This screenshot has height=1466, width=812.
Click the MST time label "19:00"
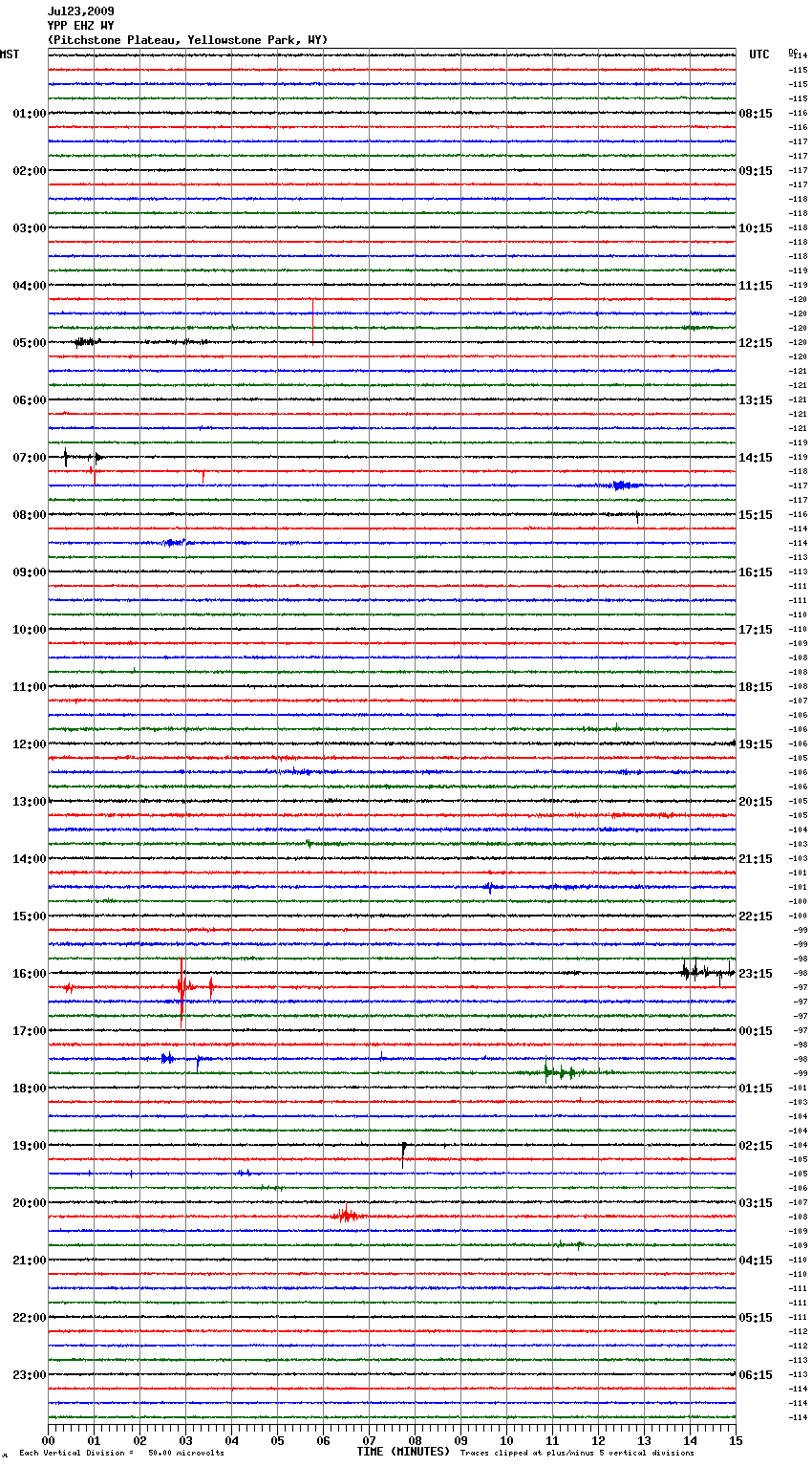click(x=30, y=1146)
